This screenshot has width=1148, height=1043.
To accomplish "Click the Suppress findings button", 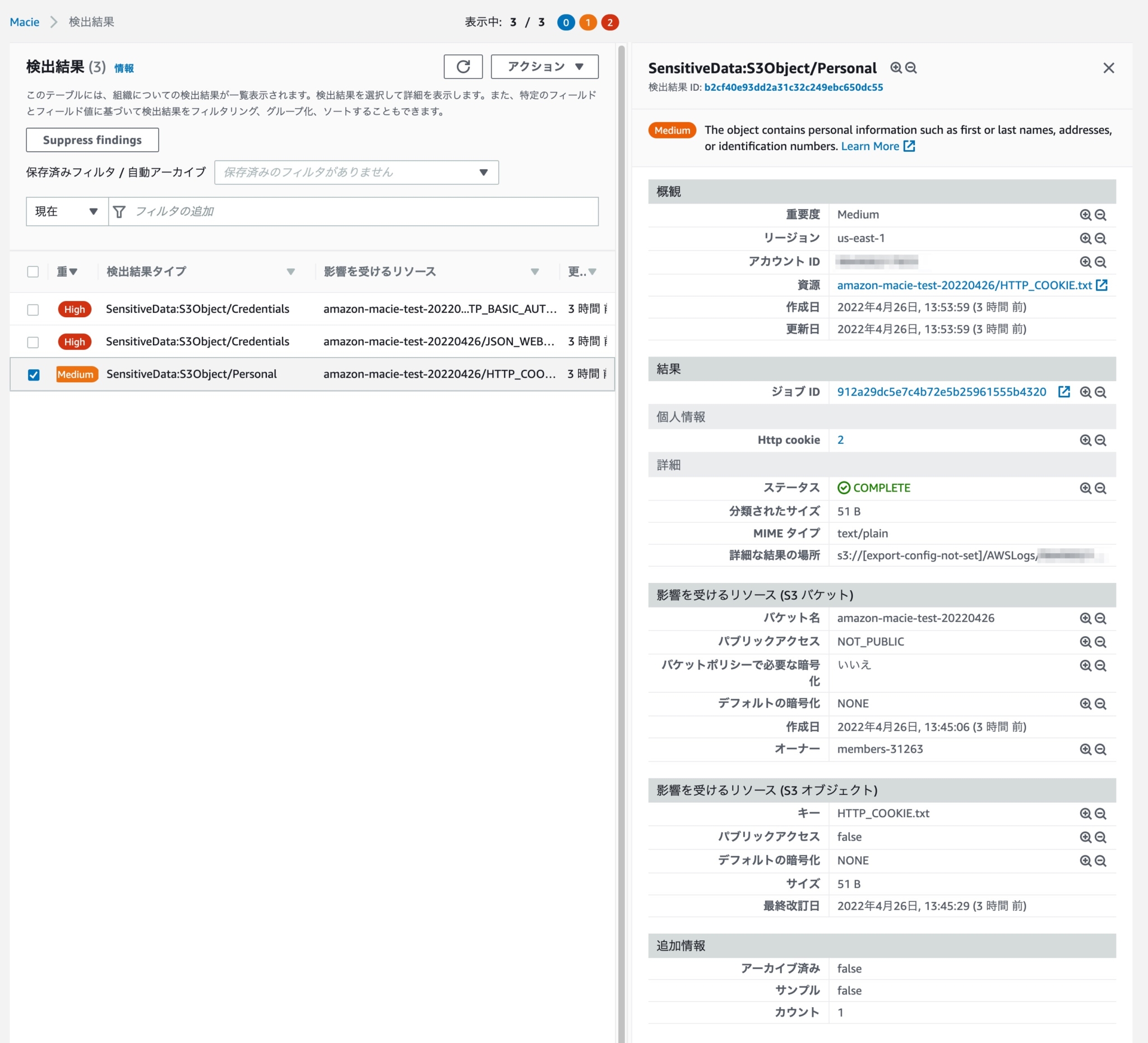I will (92, 140).
